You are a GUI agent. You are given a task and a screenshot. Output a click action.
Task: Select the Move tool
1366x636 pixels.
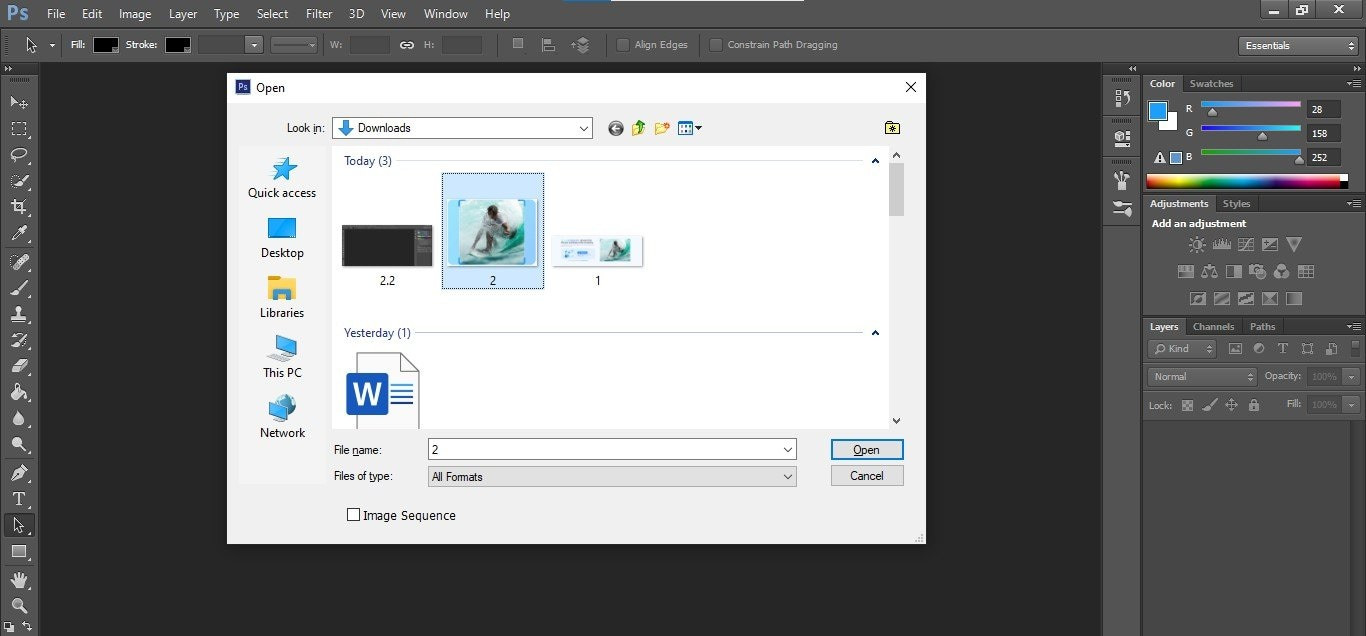click(19, 103)
